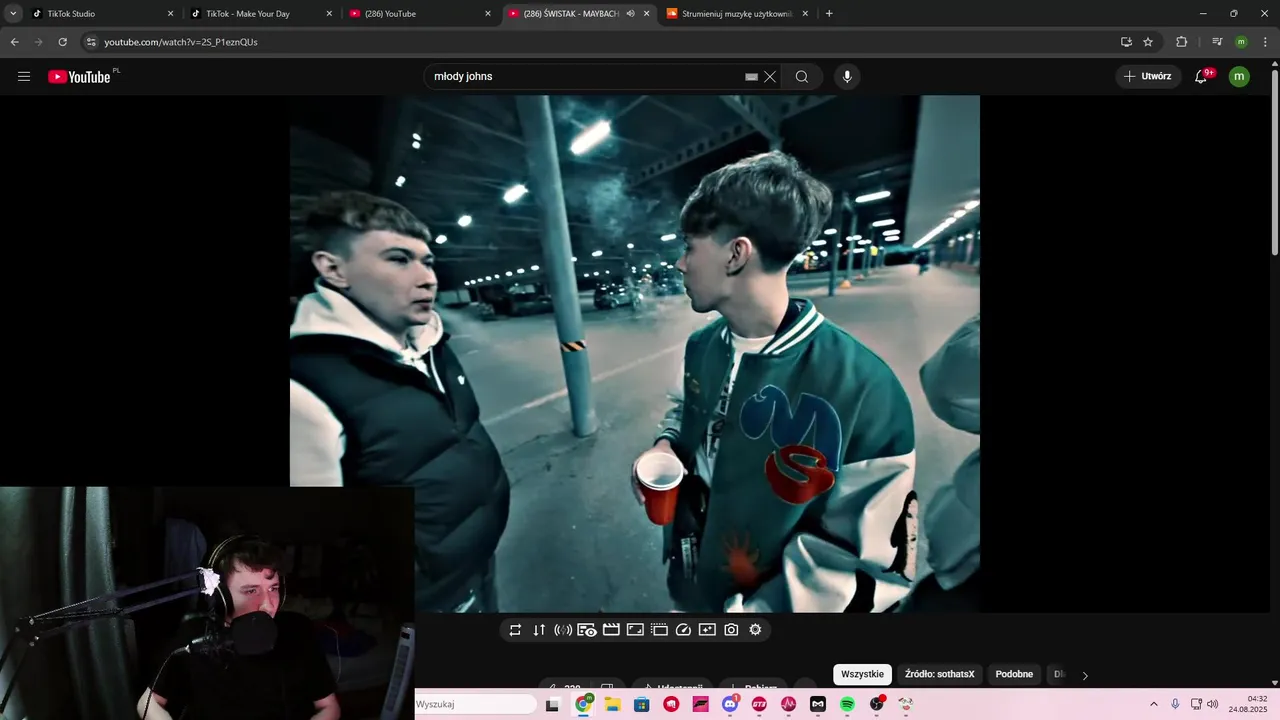Open Spotify from the taskbar

click(x=847, y=704)
